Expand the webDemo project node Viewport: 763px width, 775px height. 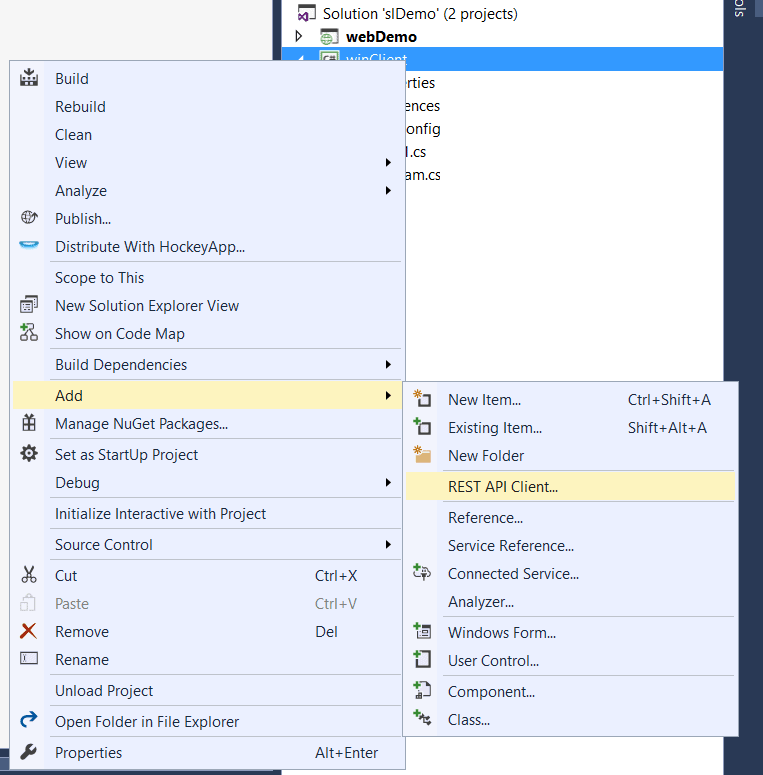pyautogui.click(x=298, y=37)
